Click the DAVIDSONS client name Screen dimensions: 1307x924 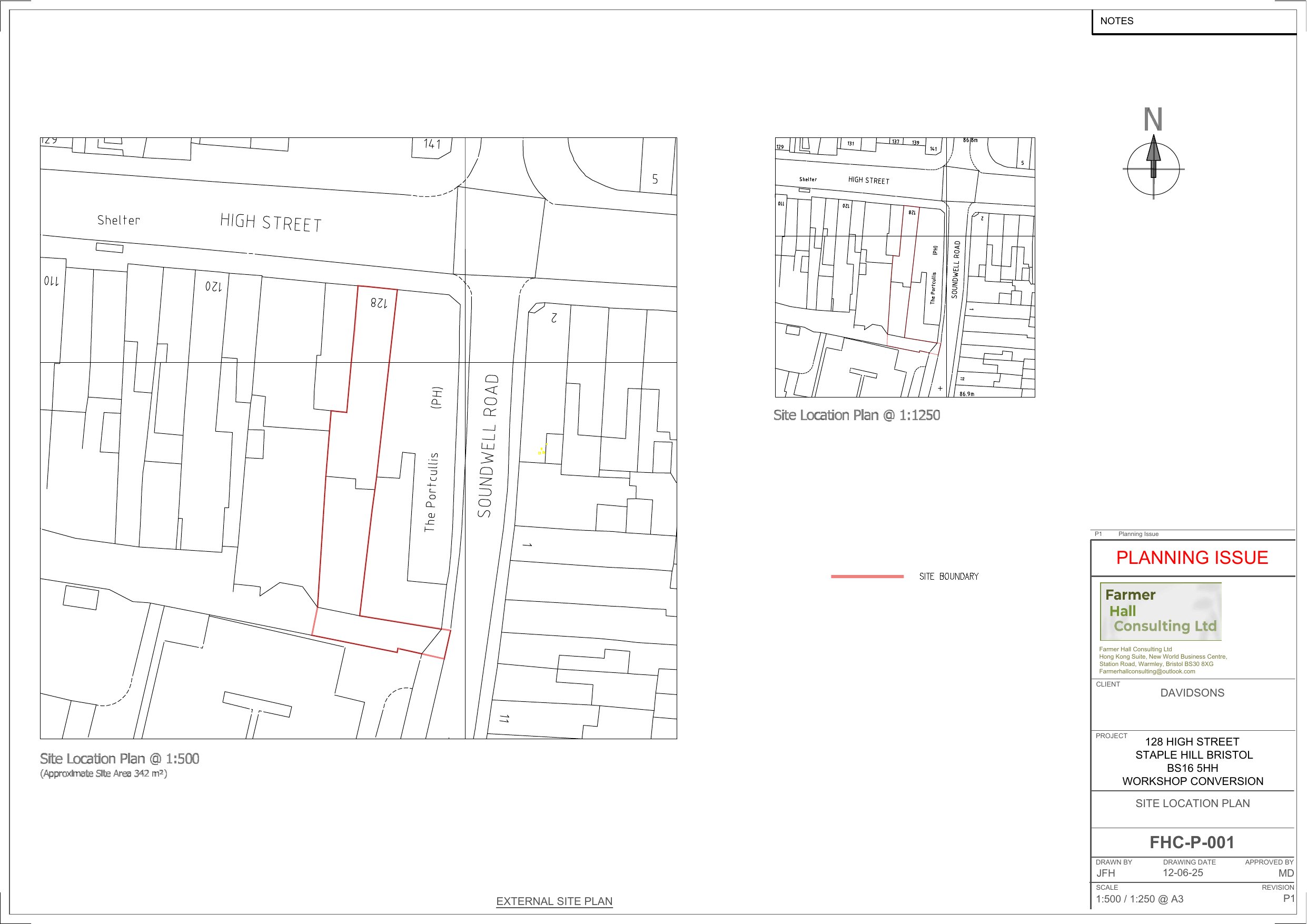pos(1192,693)
